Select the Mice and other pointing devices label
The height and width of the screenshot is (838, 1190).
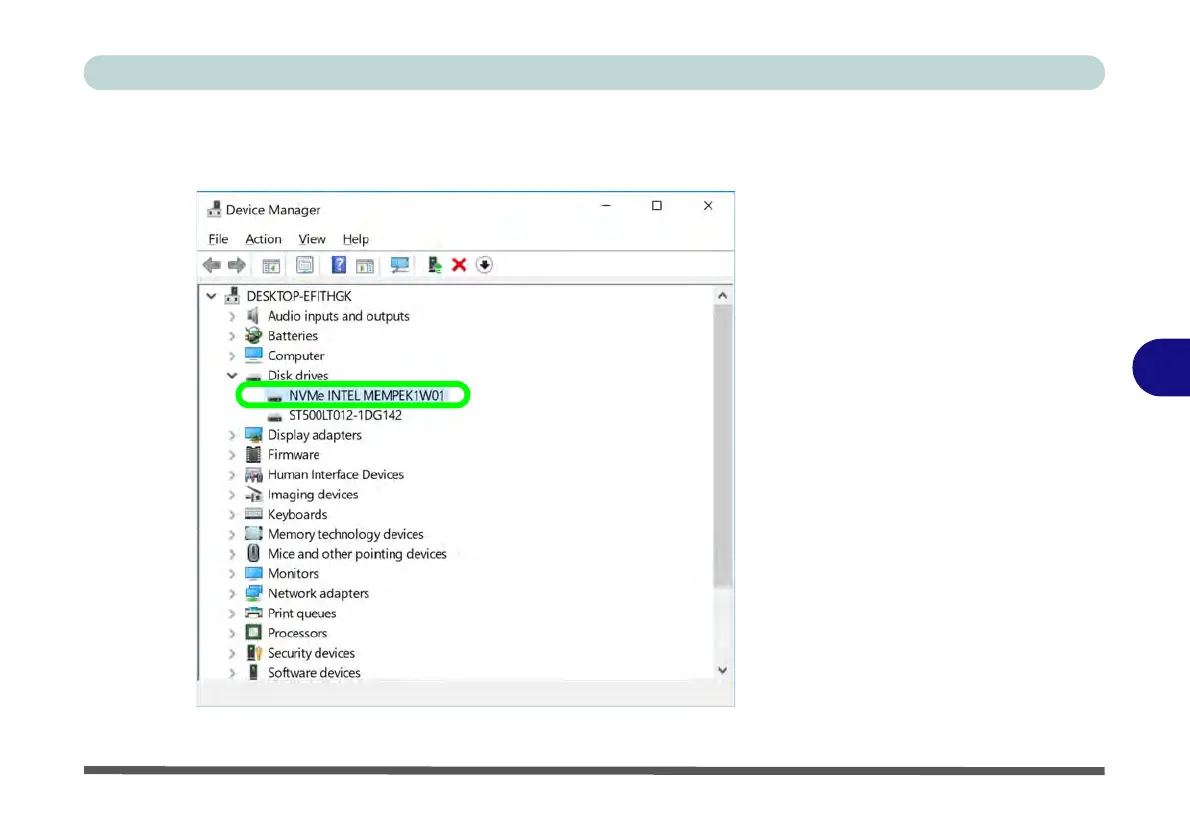coord(357,553)
